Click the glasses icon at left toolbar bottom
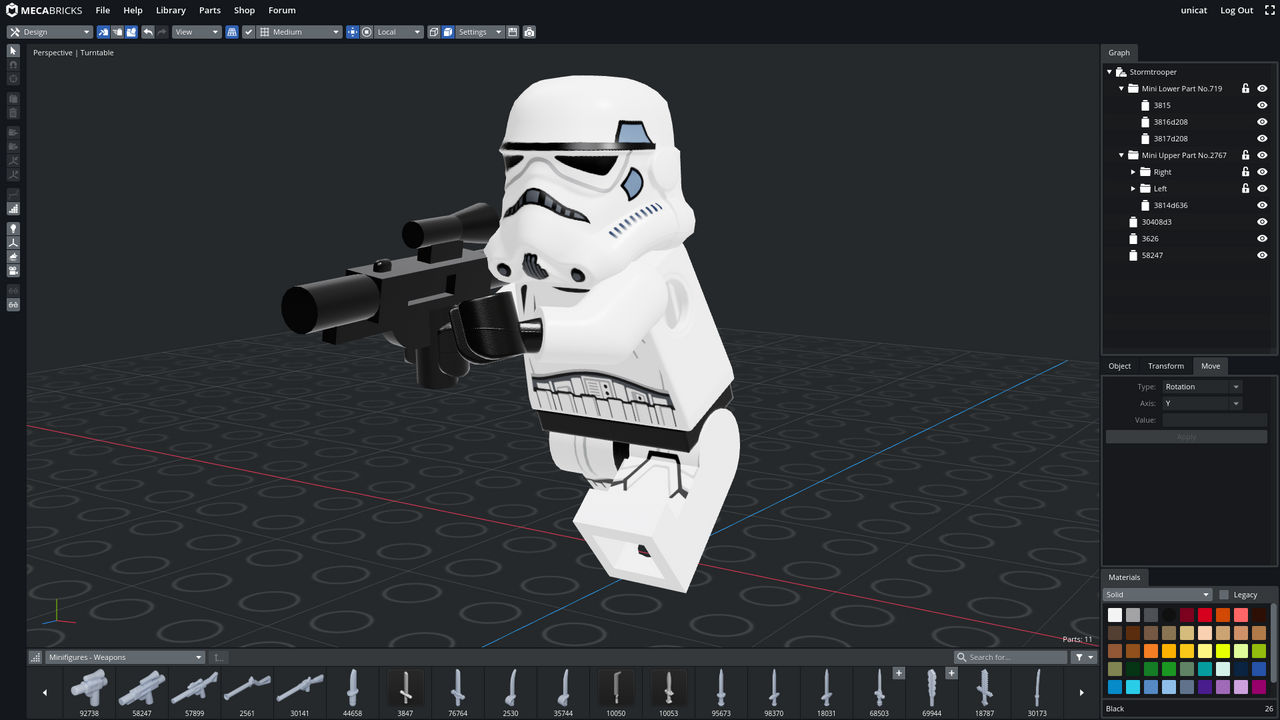The image size is (1280, 720). pos(13,304)
